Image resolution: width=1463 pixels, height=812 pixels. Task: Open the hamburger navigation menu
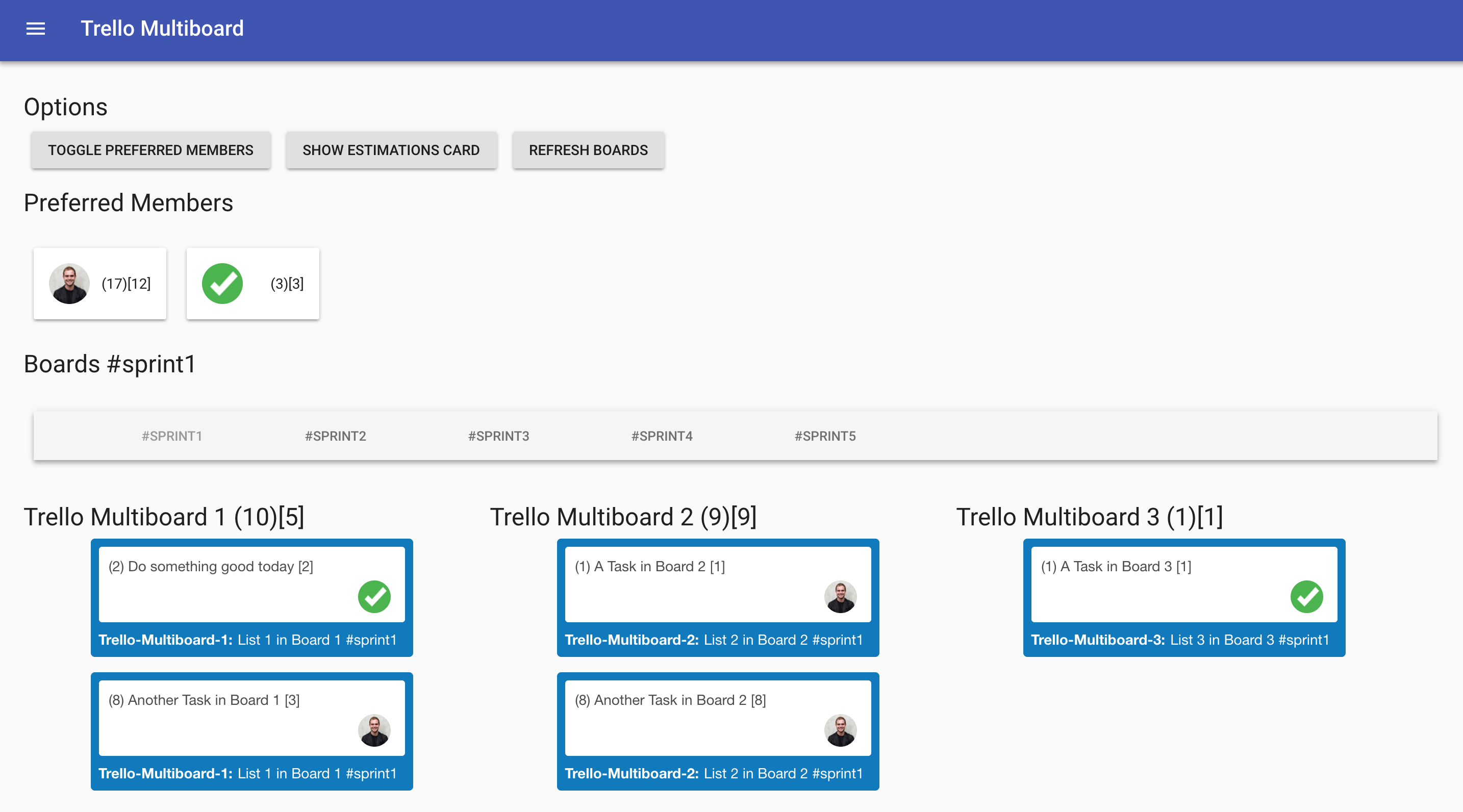pyautogui.click(x=35, y=29)
